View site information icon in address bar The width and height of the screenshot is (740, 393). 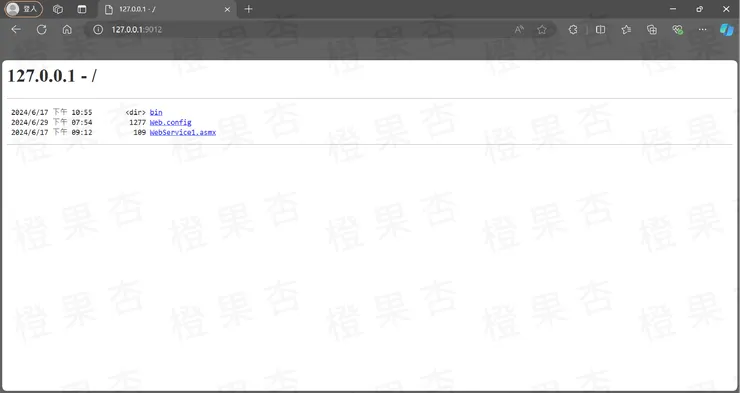coord(98,30)
